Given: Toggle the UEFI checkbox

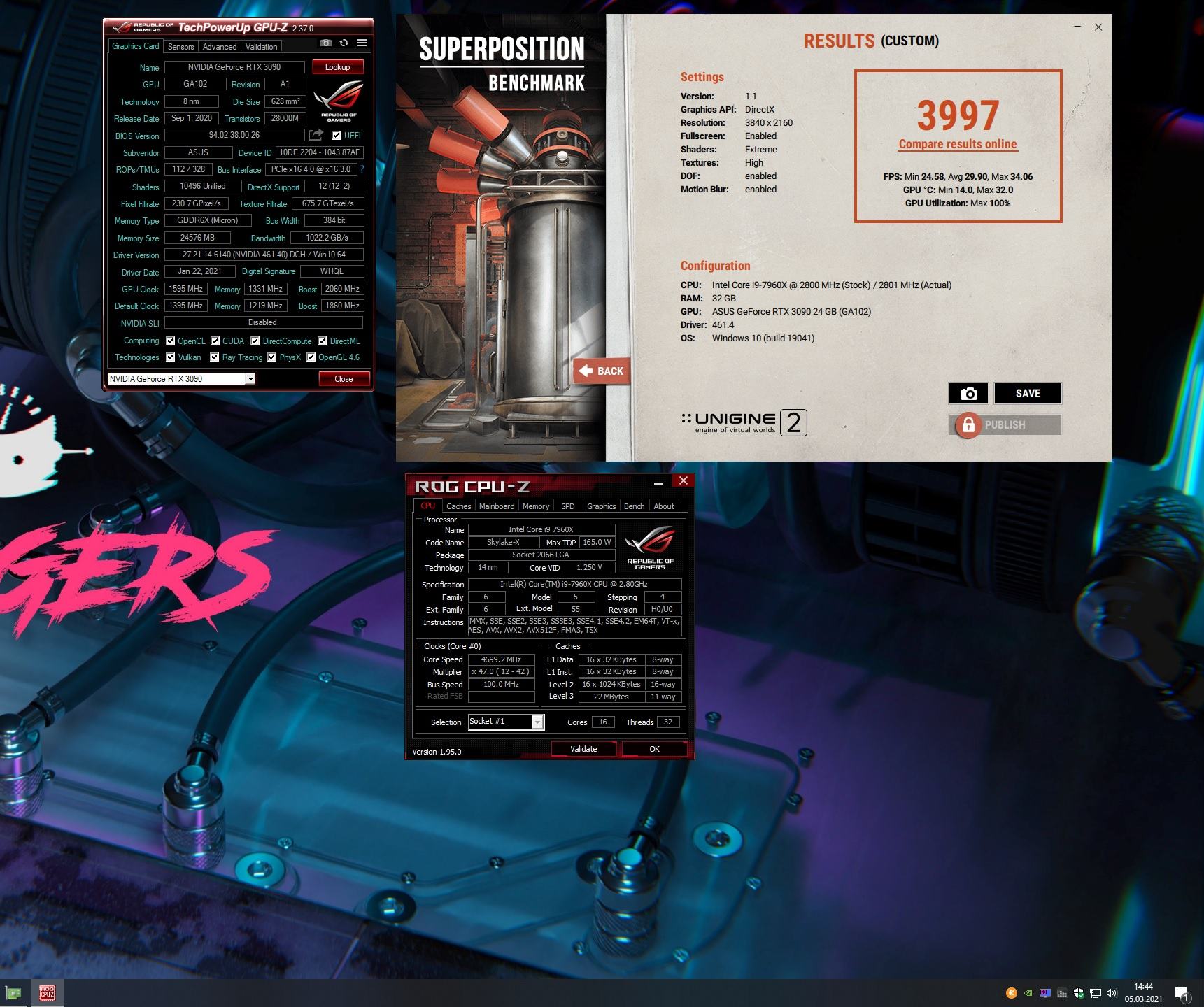Looking at the screenshot, I should [x=337, y=136].
